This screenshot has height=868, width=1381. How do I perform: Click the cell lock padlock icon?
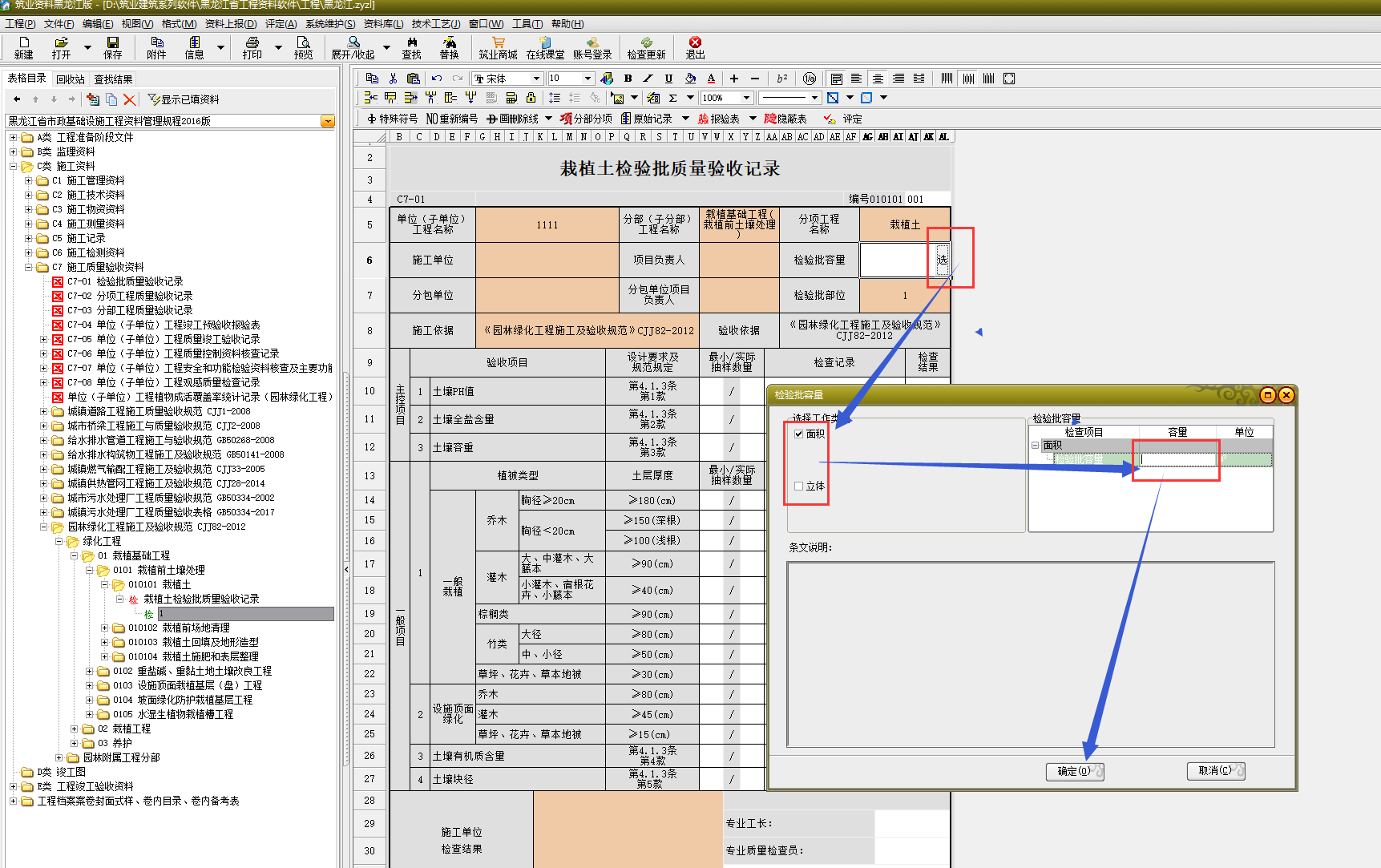tap(531, 98)
